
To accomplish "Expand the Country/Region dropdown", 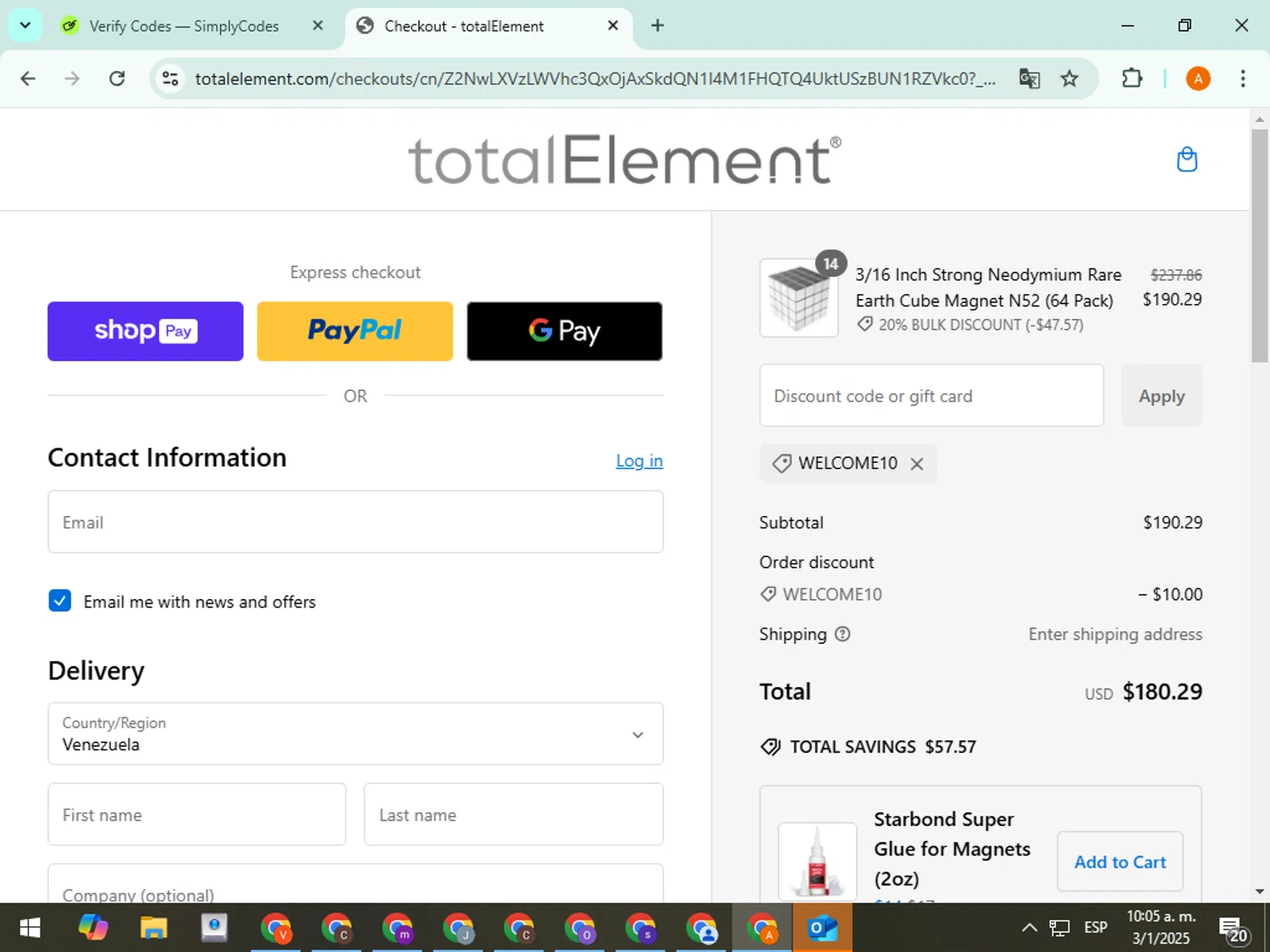I will pos(356,734).
